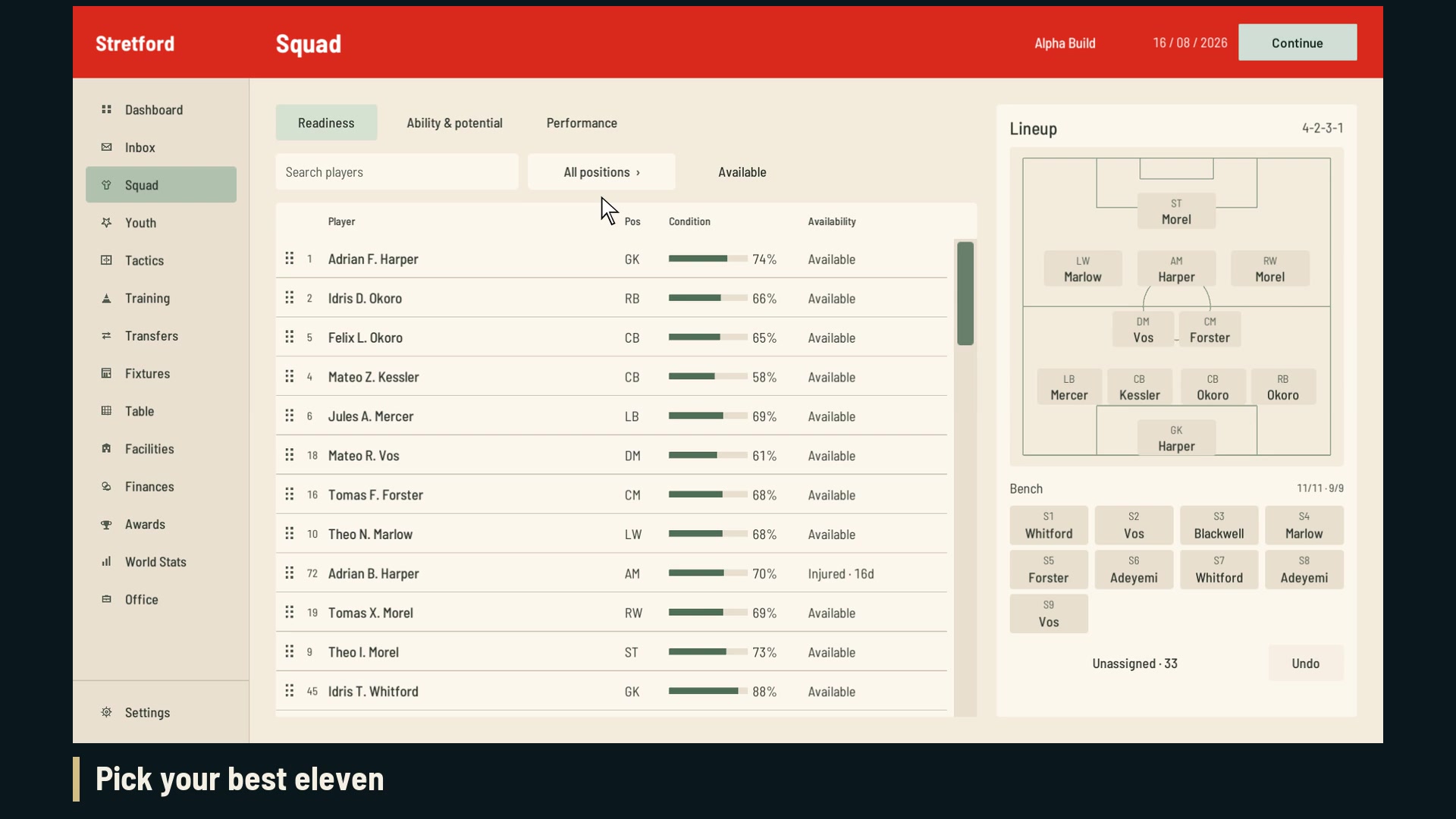Click the player list scrollbar thumb

coord(965,293)
